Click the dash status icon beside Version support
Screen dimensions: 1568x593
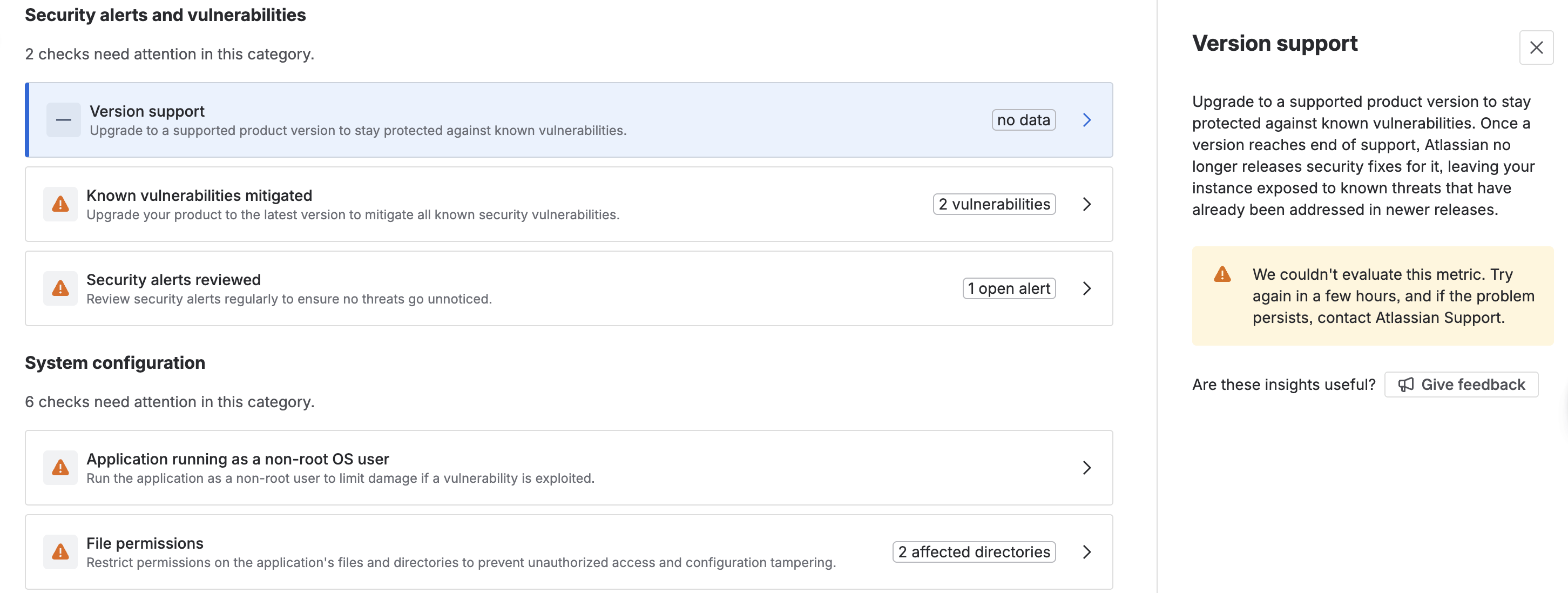pyautogui.click(x=63, y=120)
